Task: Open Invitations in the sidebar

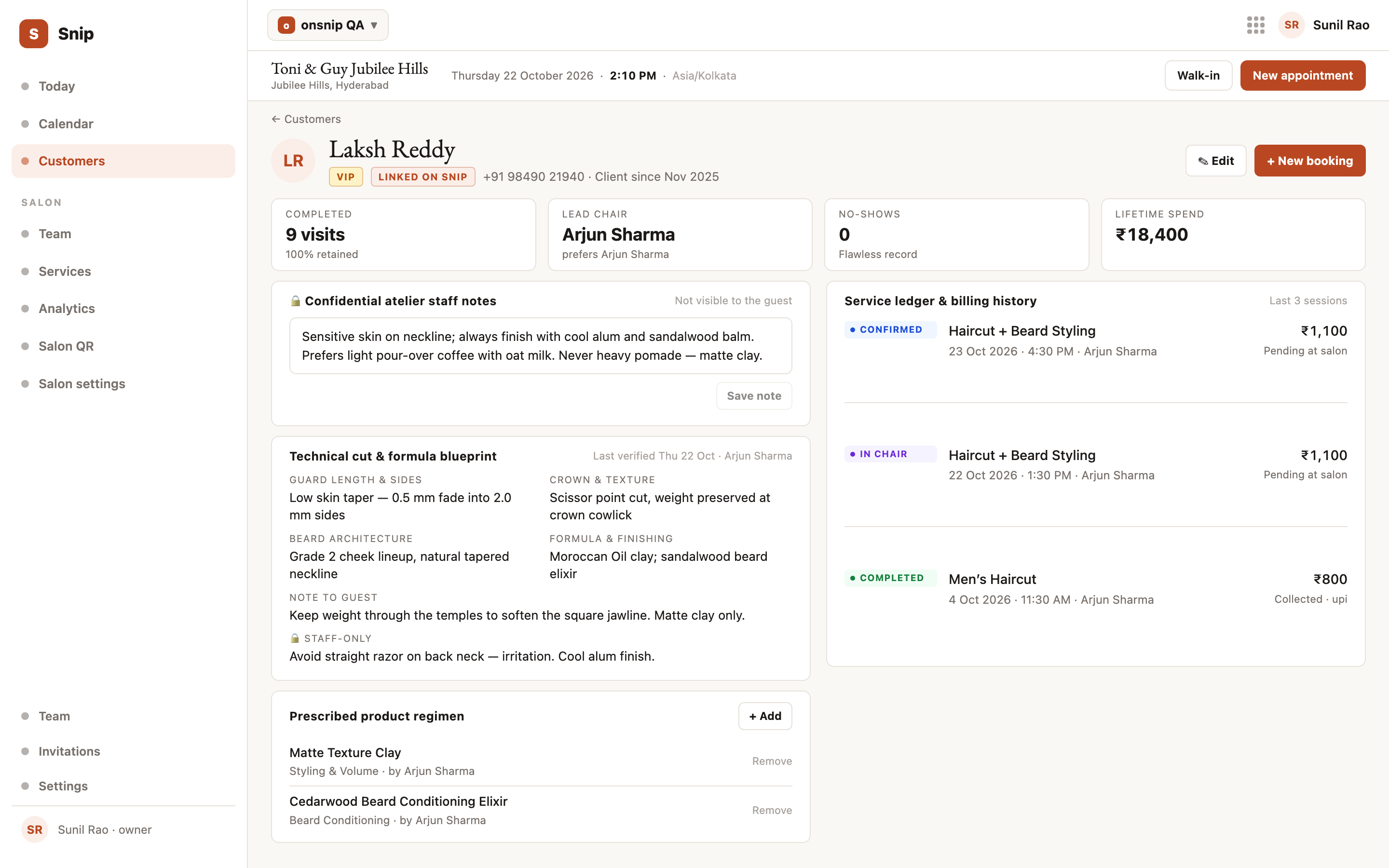Action: pyautogui.click(x=123, y=751)
